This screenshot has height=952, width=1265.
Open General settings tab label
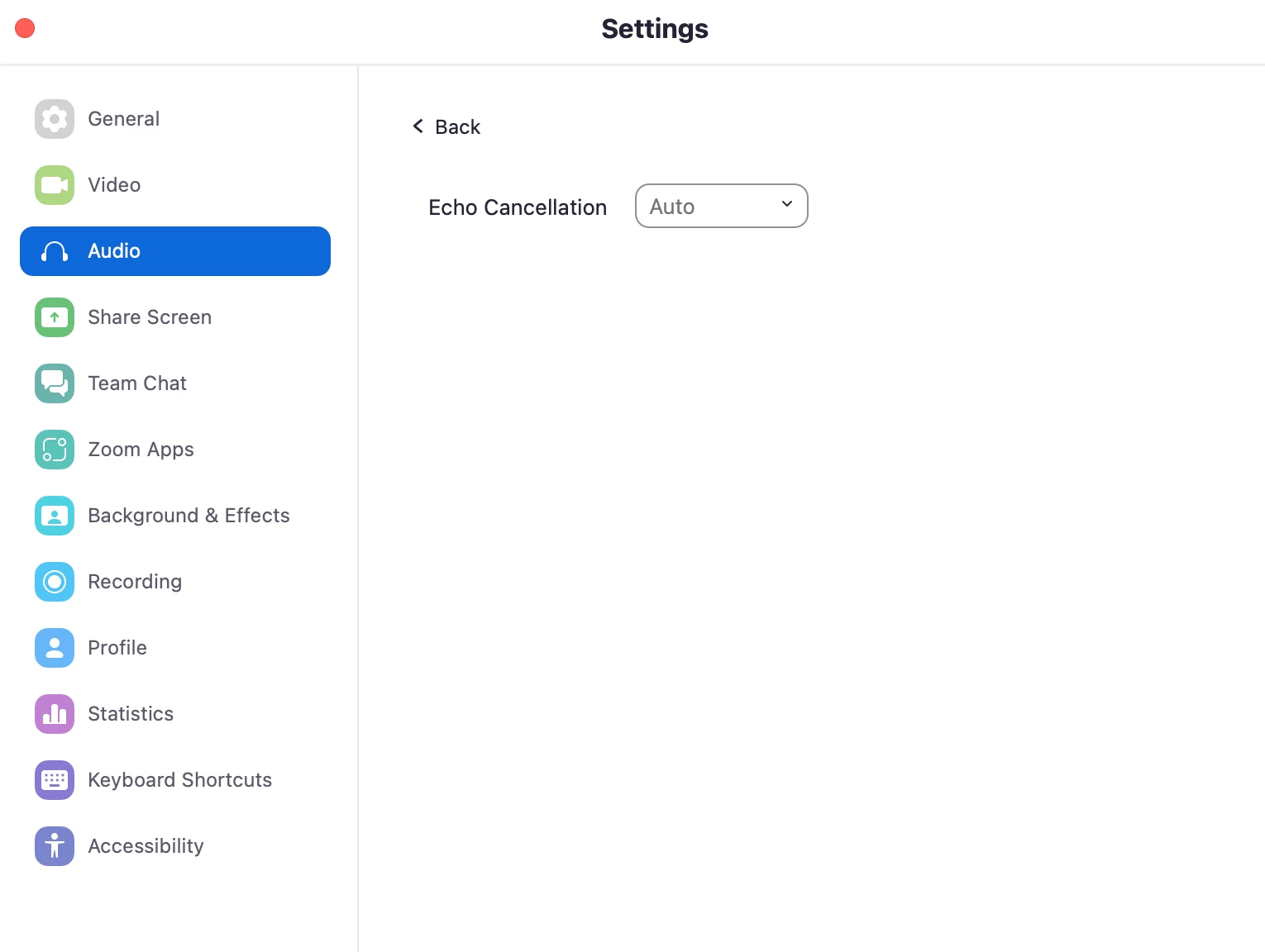[x=124, y=119]
